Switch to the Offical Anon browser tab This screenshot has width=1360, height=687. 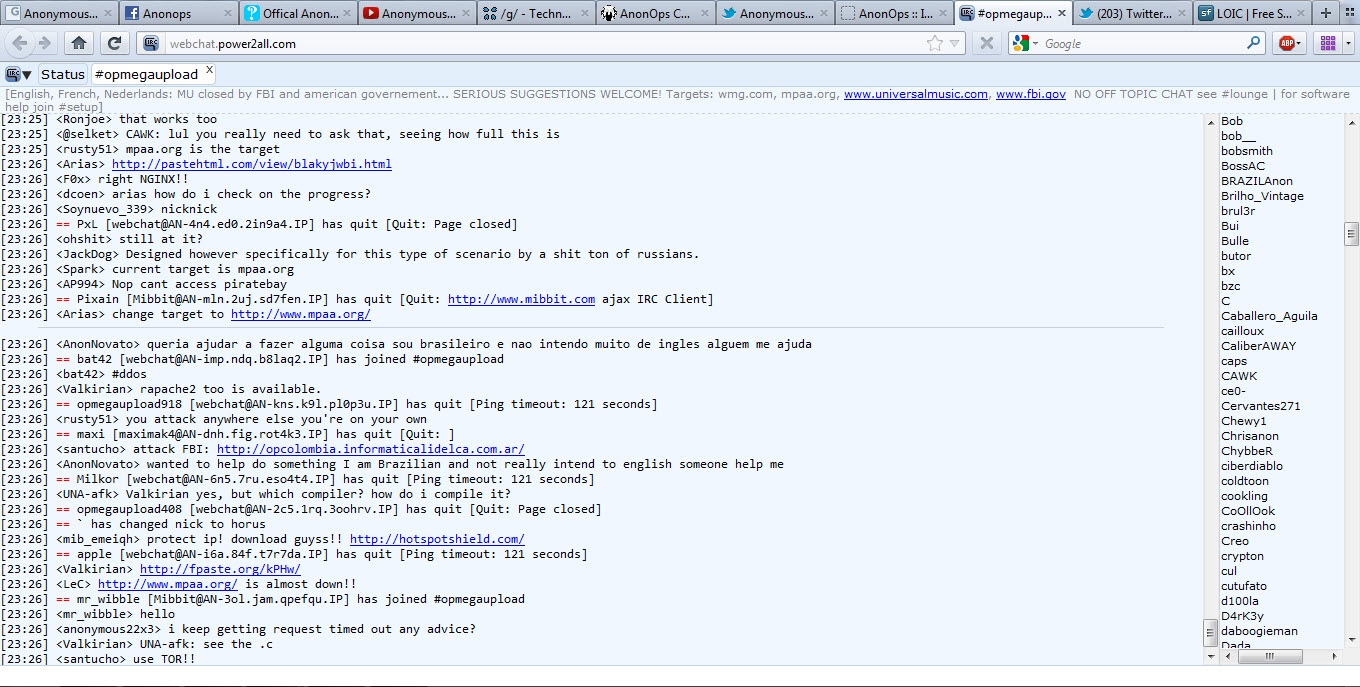[x=298, y=14]
